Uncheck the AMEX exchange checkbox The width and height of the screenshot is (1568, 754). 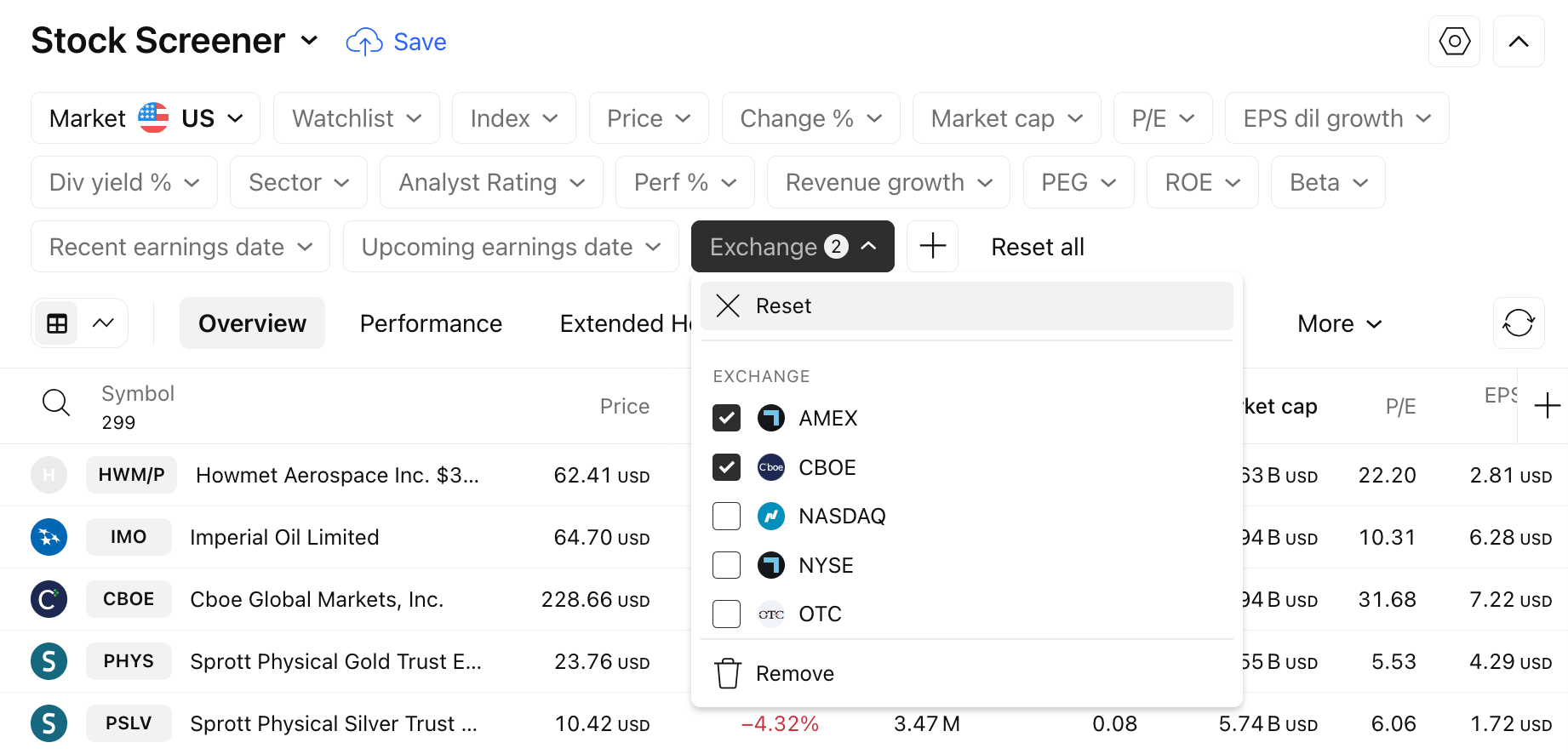pos(727,418)
